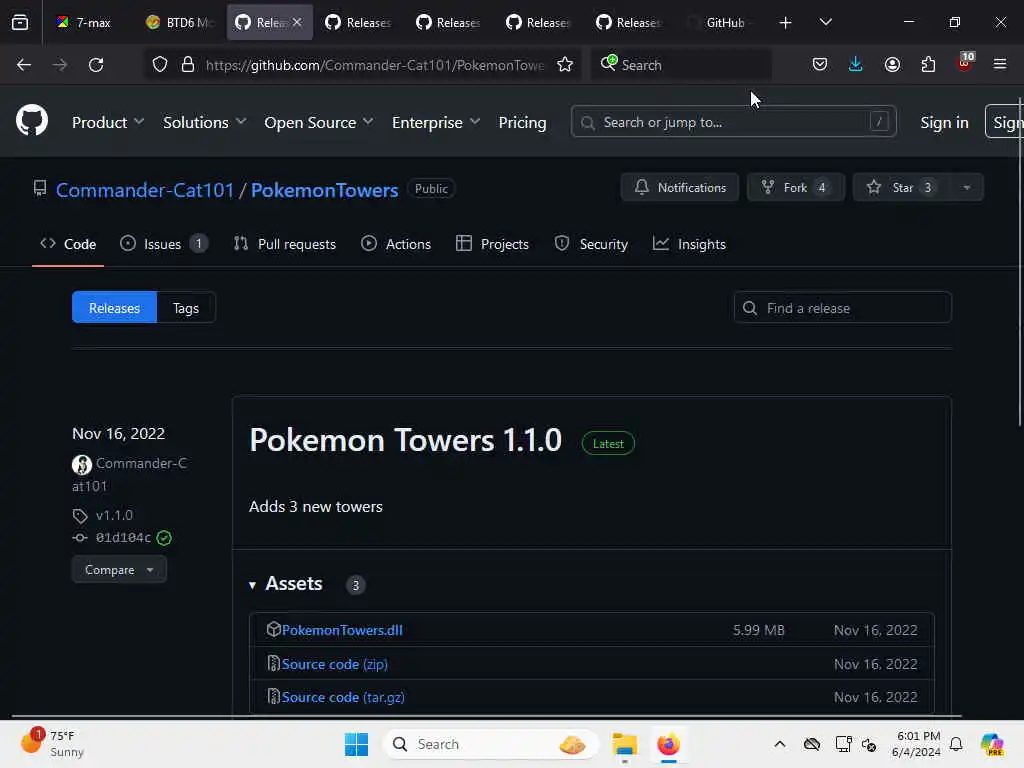Click the Search or jump to field
This screenshot has height=768, width=1024.
733,122
